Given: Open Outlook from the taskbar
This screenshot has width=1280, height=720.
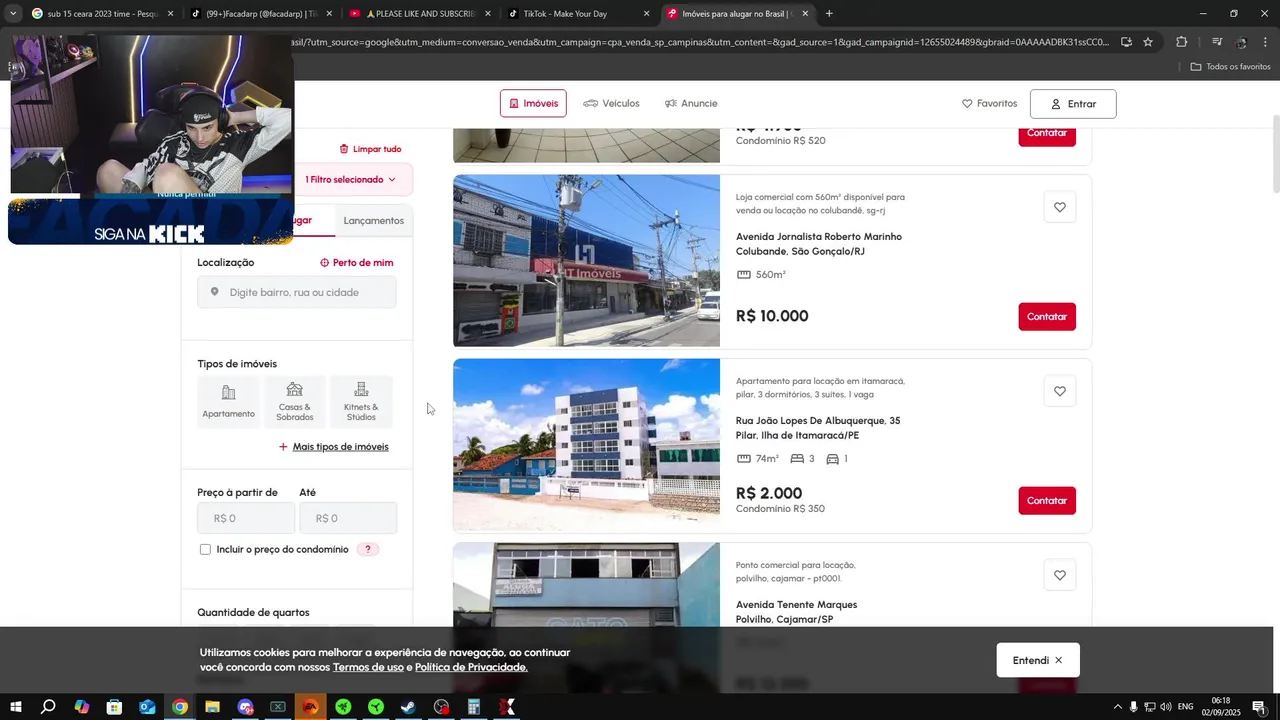Looking at the screenshot, I should tap(147, 707).
